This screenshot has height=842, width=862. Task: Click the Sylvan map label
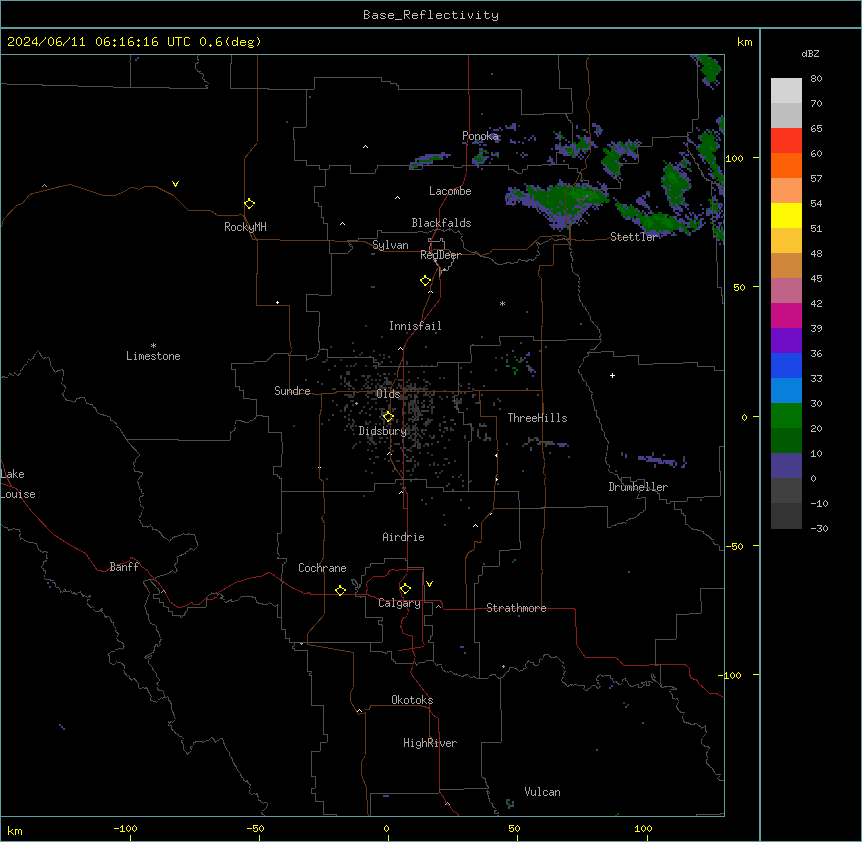[390, 245]
